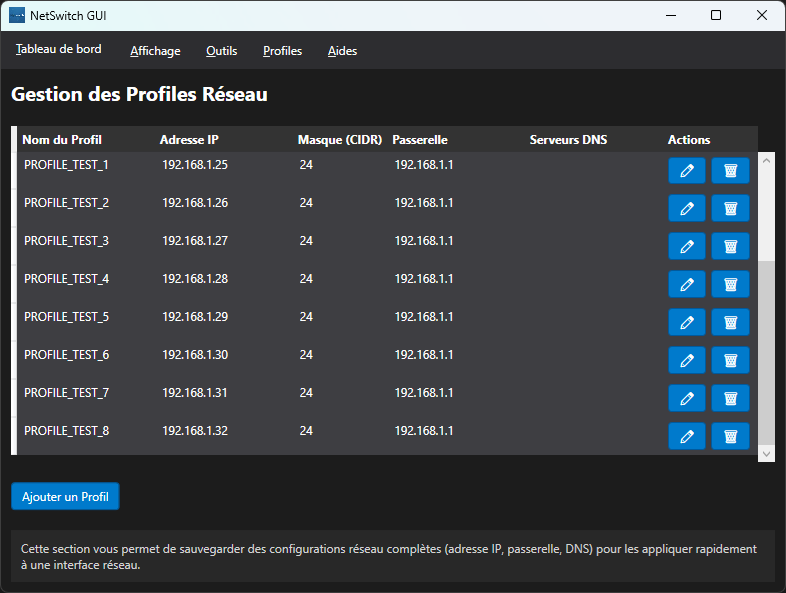
Task: Click the mask value 24 for PROFILE_TEST_1
Action: click(306, 165)
